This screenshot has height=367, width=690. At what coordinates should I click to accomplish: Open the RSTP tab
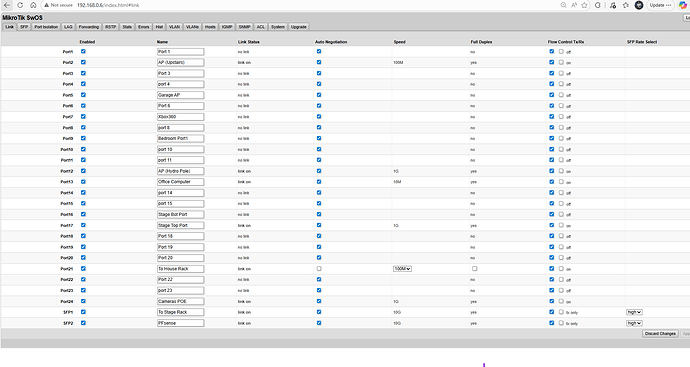(x=110, y=27)
